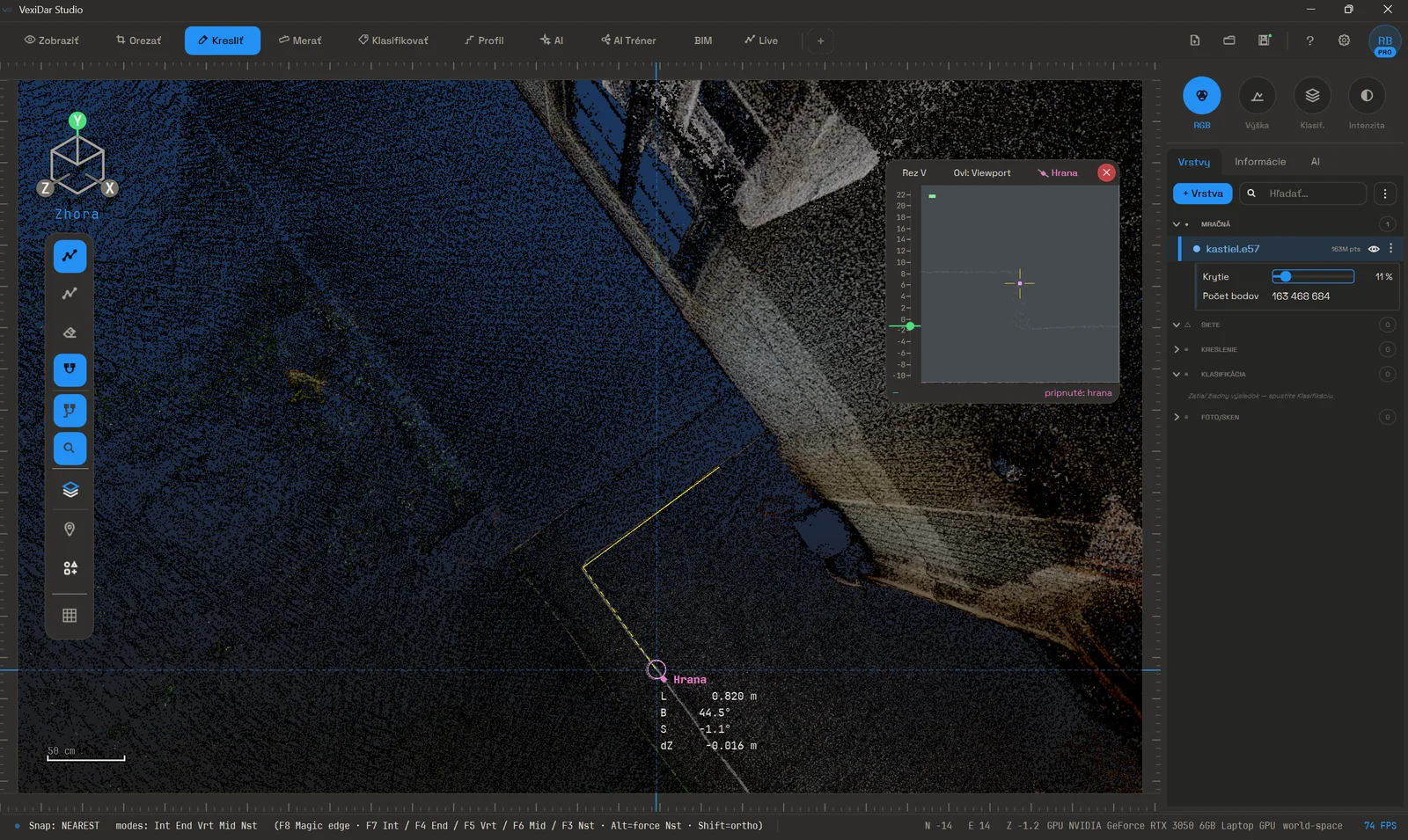1408x840 pixels.
Task: Hide the kastiel.e57 layer with eye icon
Action: [x=1374, y=249]
